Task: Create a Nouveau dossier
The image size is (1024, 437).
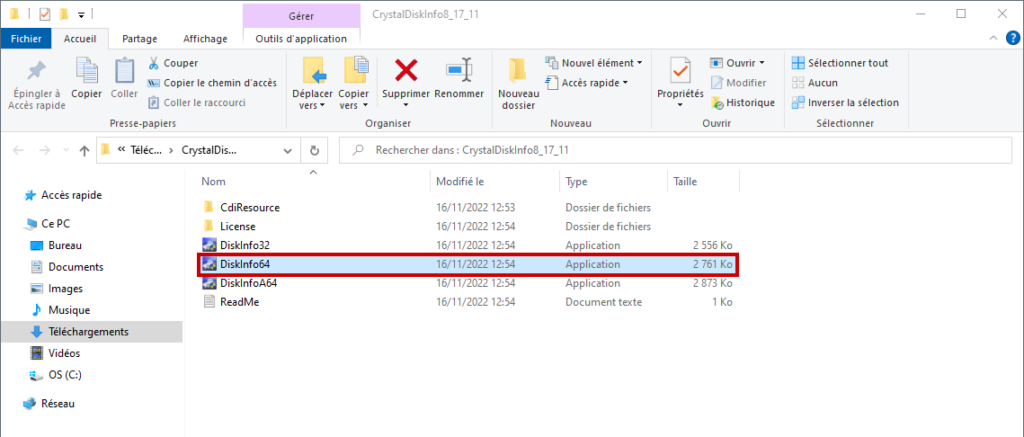Action: (x=519, y=84)
